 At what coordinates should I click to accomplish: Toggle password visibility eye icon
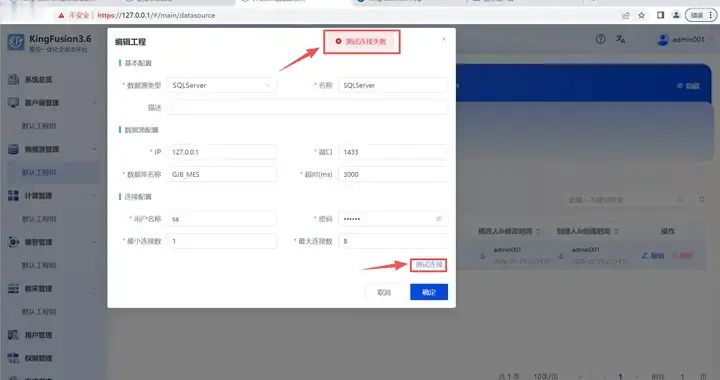click(439, 219)
